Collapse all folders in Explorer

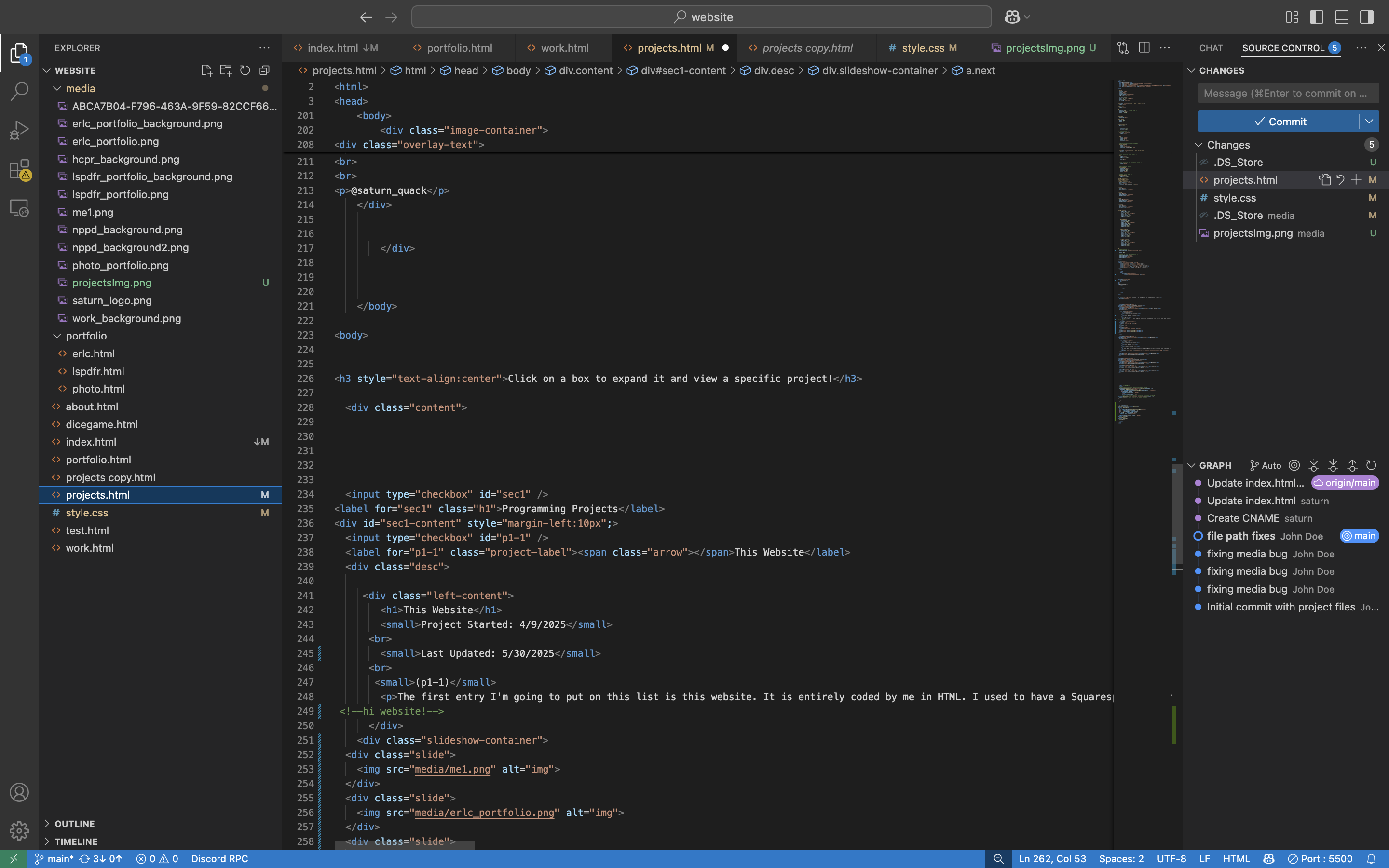265,70
